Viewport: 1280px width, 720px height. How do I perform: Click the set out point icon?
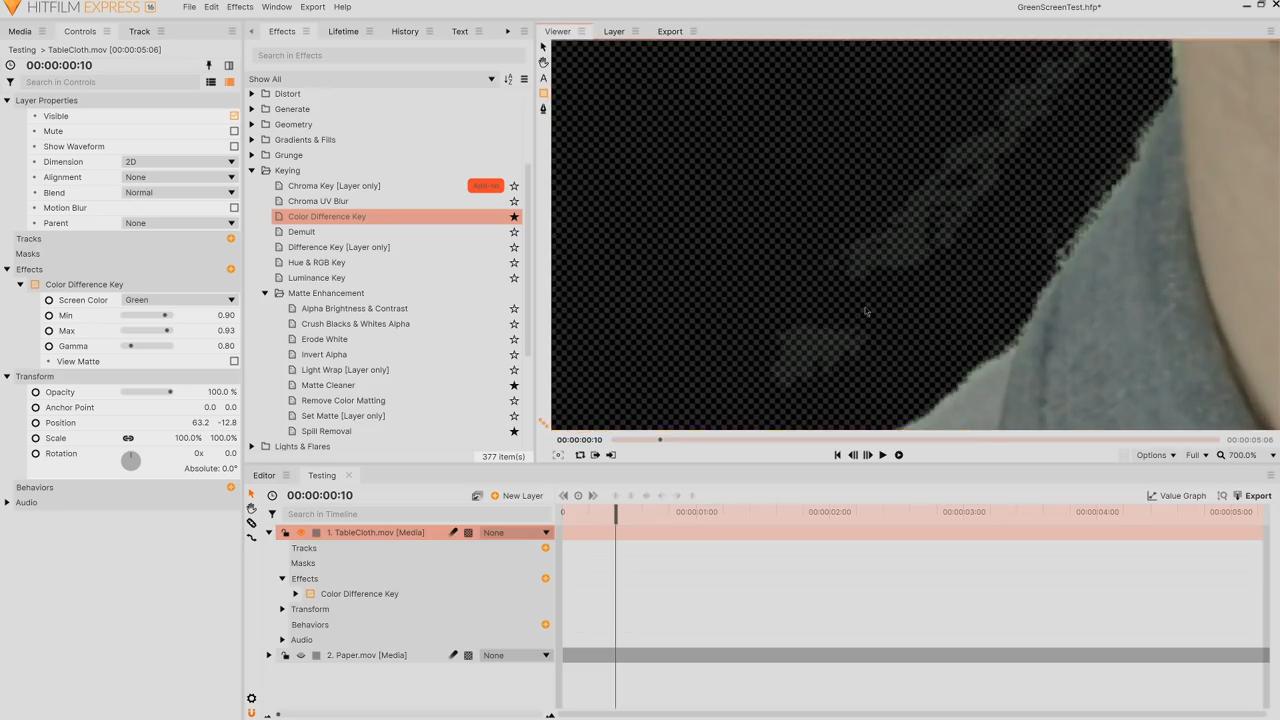[610, 455]
